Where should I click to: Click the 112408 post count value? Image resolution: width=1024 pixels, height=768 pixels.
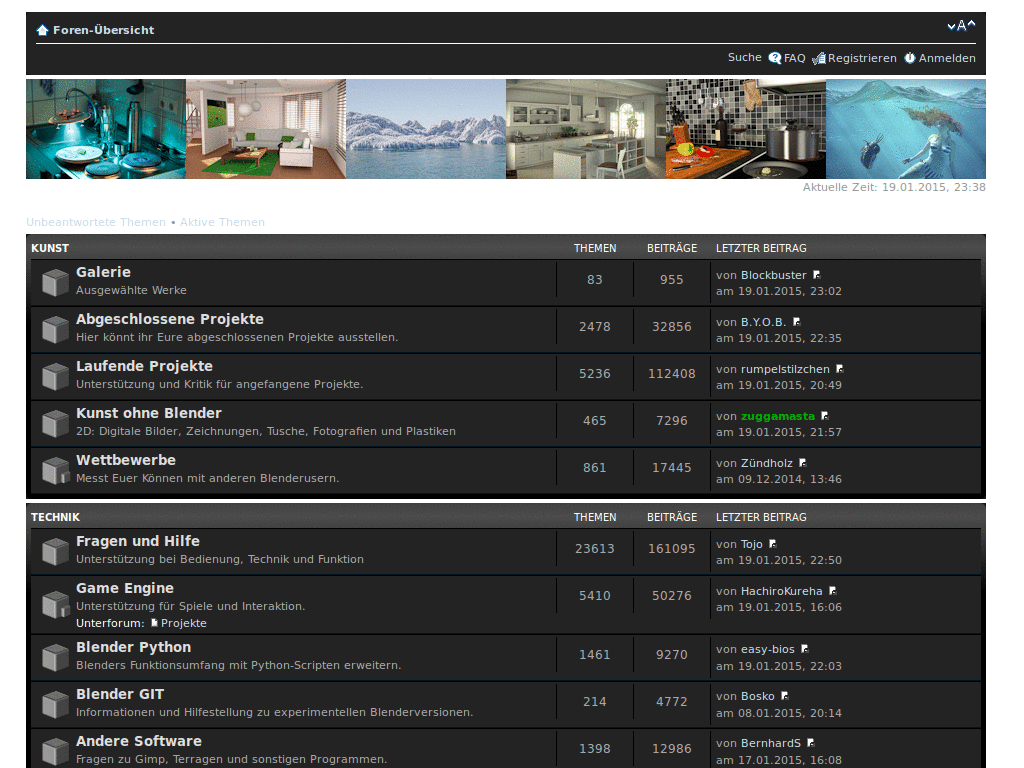pos(671,374)
